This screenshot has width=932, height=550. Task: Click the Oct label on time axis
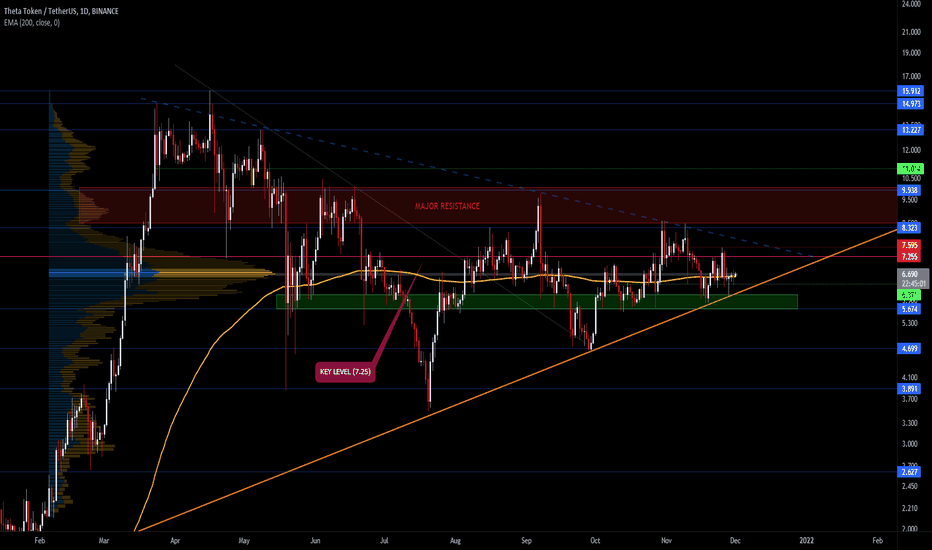[x=595, y=541]
